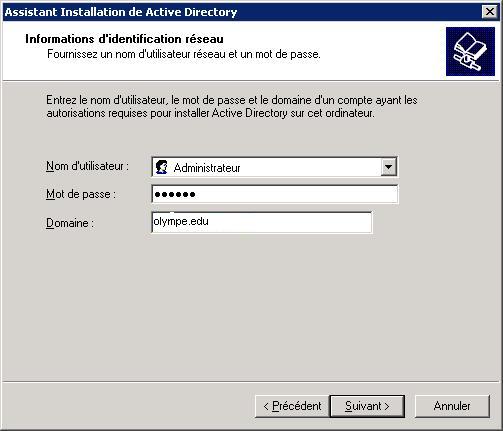The width and height of the screenshot is (503, 431).
Task: Click the Administrateur text in the username combo box
Action: 207,168
